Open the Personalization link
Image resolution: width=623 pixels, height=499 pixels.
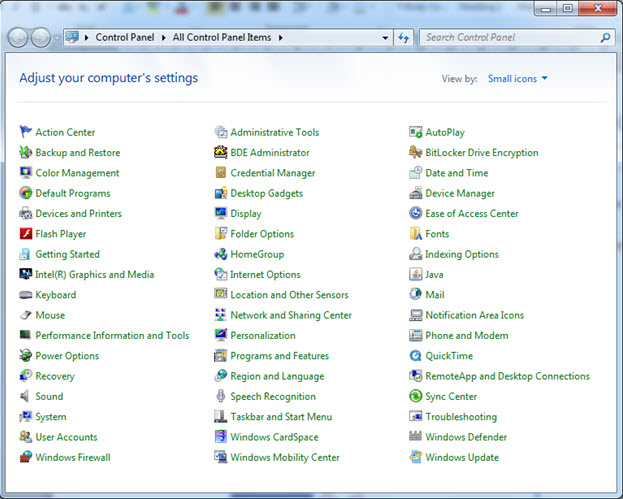tap(263, 335)
